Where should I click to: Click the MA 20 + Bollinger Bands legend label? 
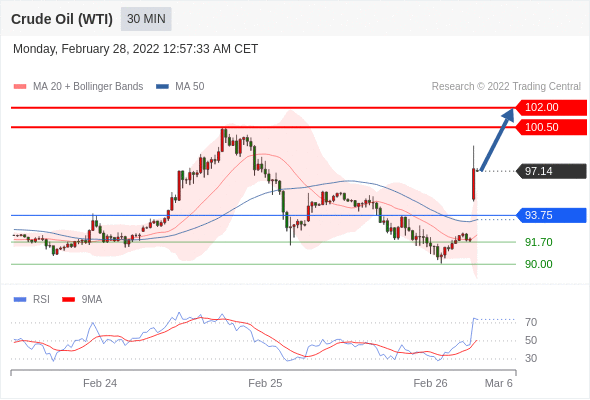point(88,87)
